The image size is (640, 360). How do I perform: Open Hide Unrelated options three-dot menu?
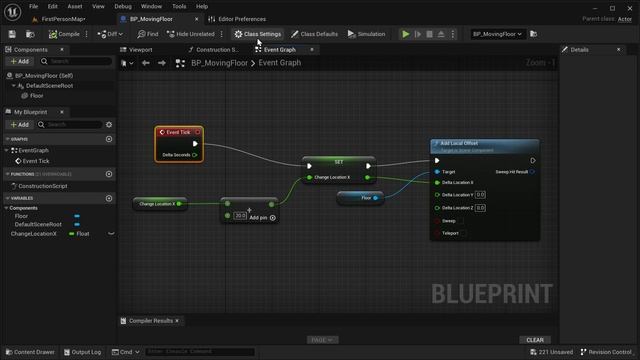point(222,34)
